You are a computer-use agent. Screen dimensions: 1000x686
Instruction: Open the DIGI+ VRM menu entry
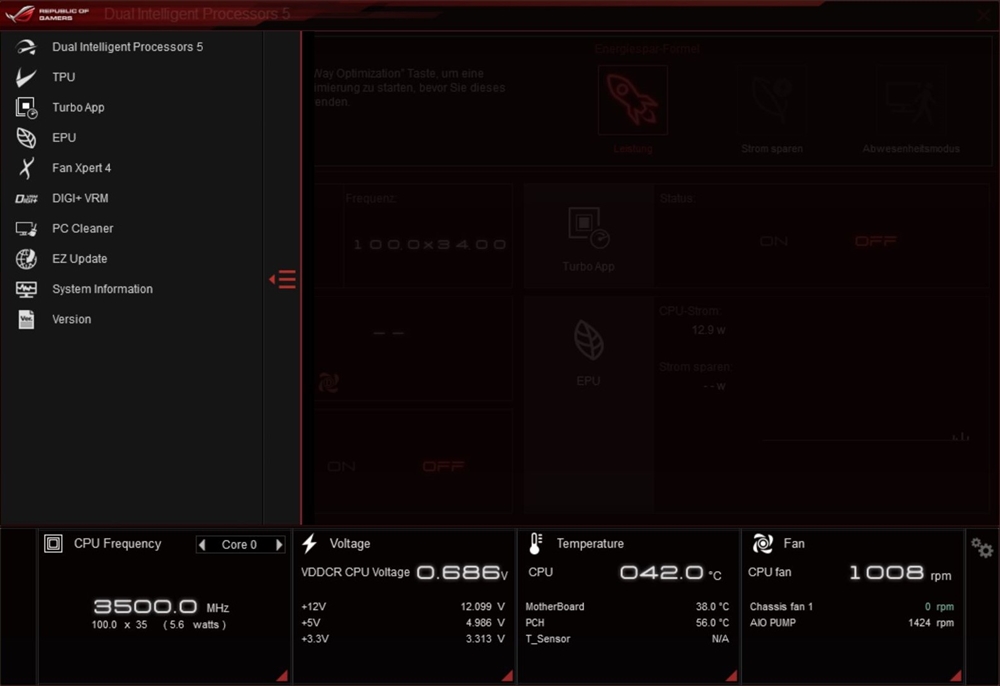pyautogui.click(x=80, y=198)
